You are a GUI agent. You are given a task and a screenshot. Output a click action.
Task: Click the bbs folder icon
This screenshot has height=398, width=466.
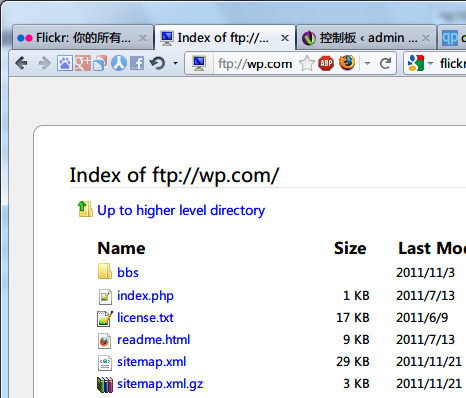(105, 271)
